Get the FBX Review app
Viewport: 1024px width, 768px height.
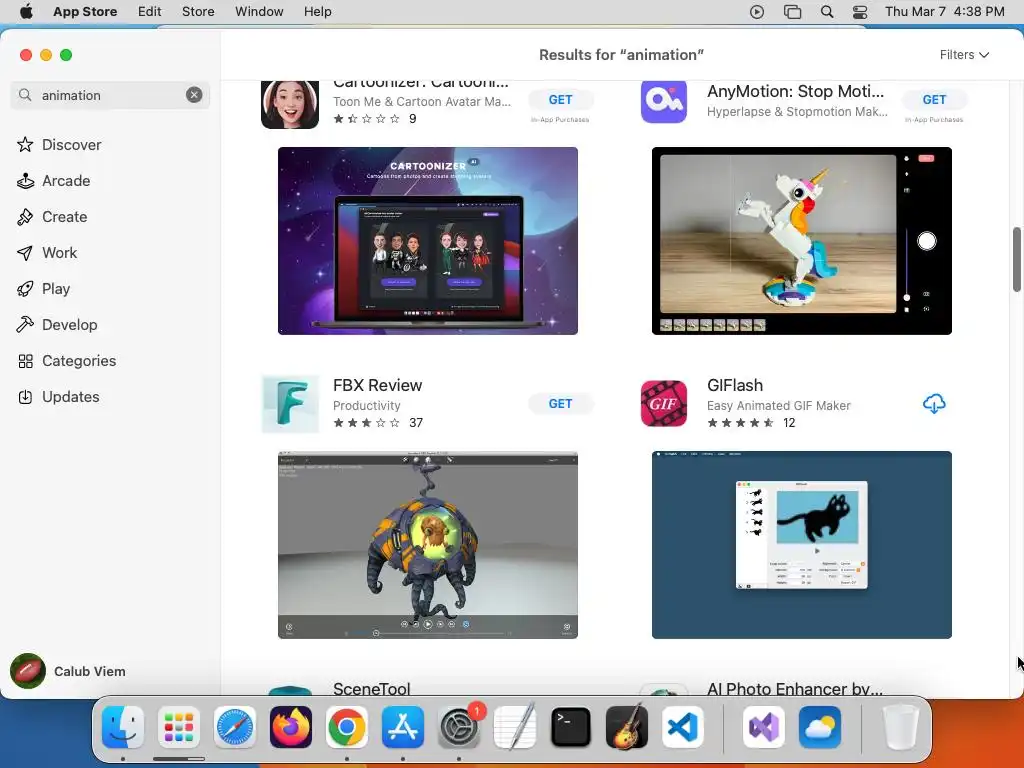click(x=560, y=404)
